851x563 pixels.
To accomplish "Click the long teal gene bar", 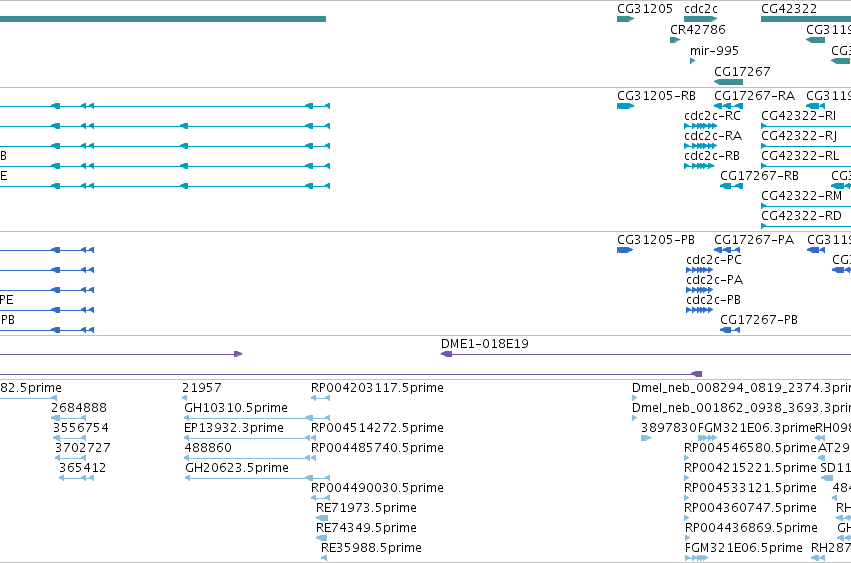I will (163, 19).
